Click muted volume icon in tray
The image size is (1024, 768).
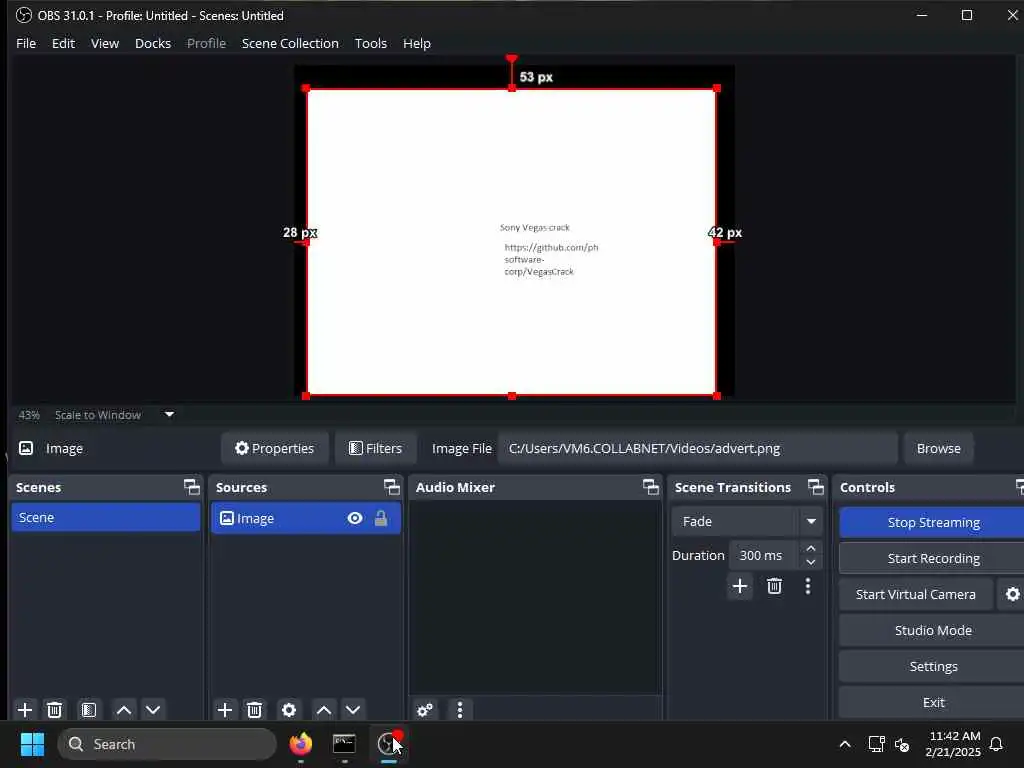(902, 744)
